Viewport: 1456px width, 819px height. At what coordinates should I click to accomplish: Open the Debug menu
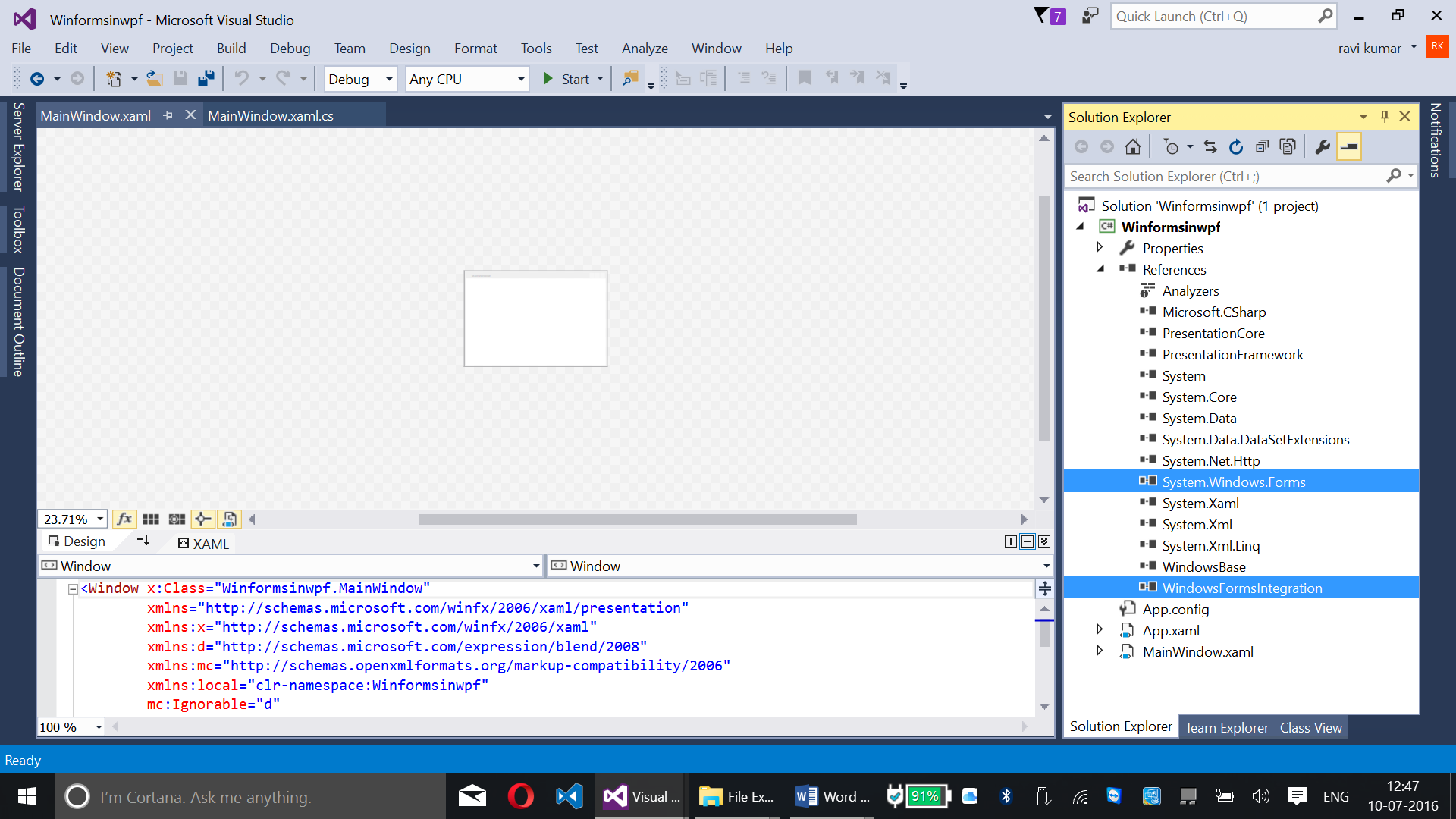(290, 49)
